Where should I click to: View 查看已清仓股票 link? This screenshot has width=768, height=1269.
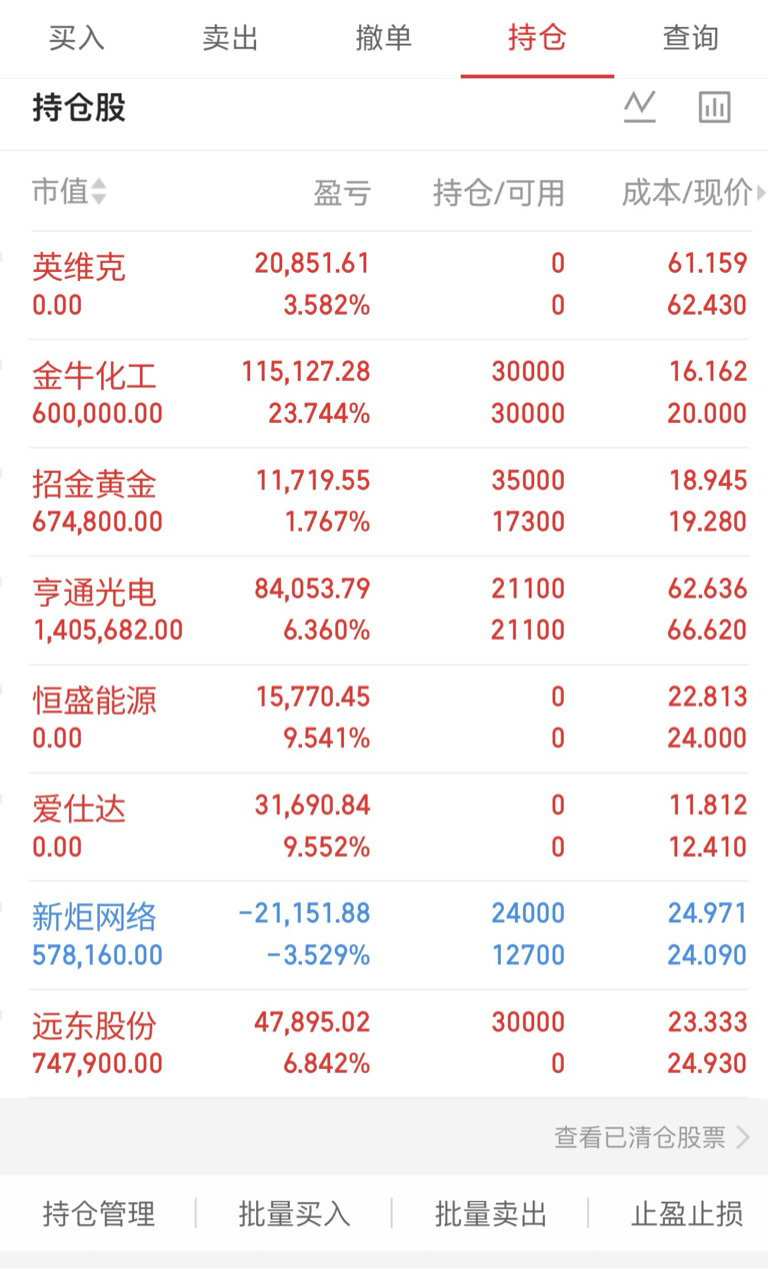click(x=640, y=1137)
